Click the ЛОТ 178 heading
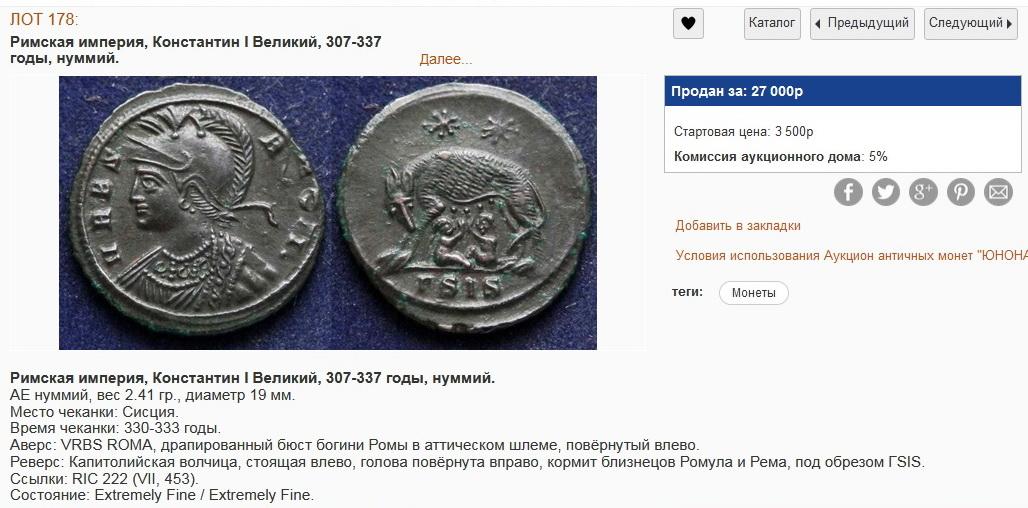 coord(44,20)
